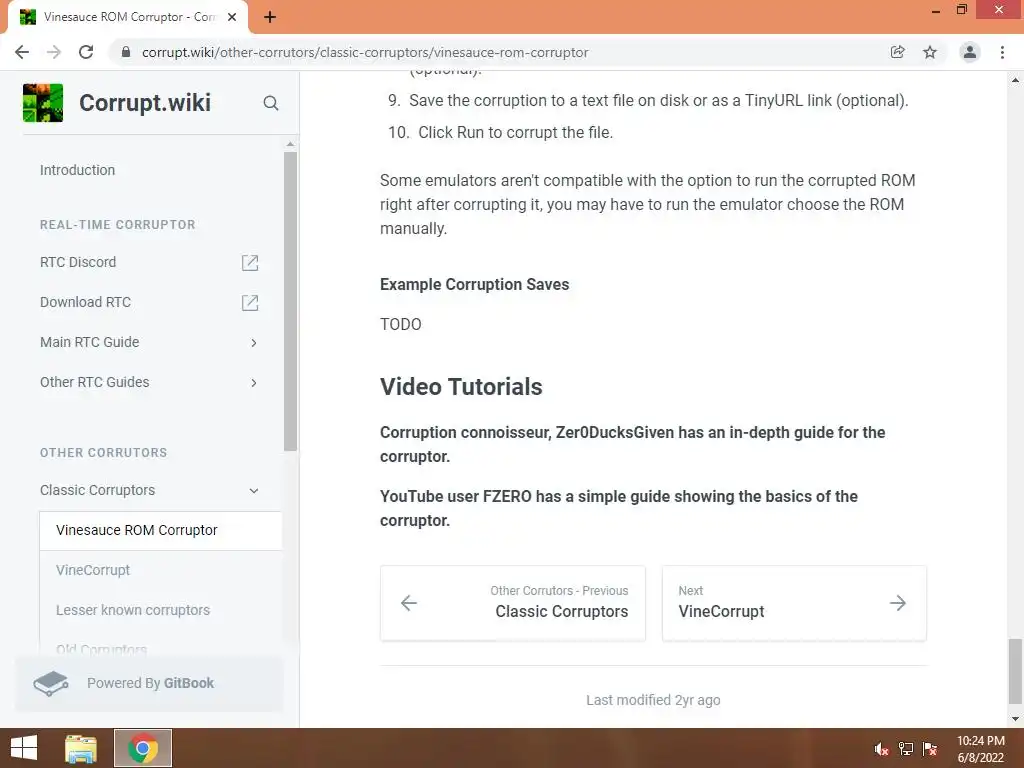Viewport: 1024px width, 768px height.
Task: Click the external link icon beside Download RTC
Action: pos(250,302)
